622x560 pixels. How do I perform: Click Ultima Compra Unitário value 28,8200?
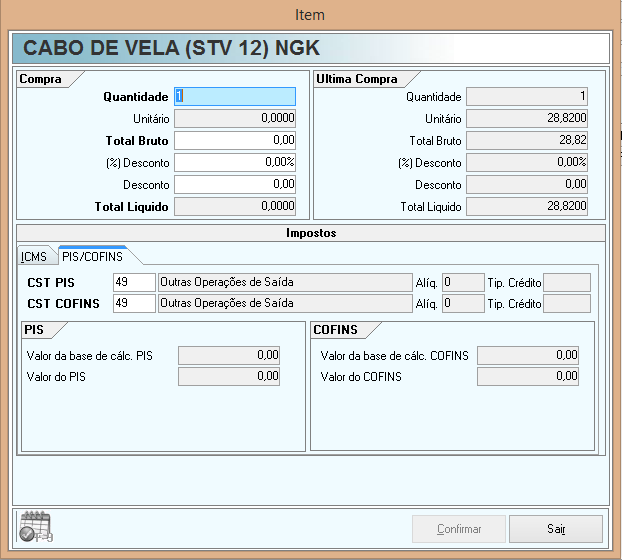pos(527,118)
